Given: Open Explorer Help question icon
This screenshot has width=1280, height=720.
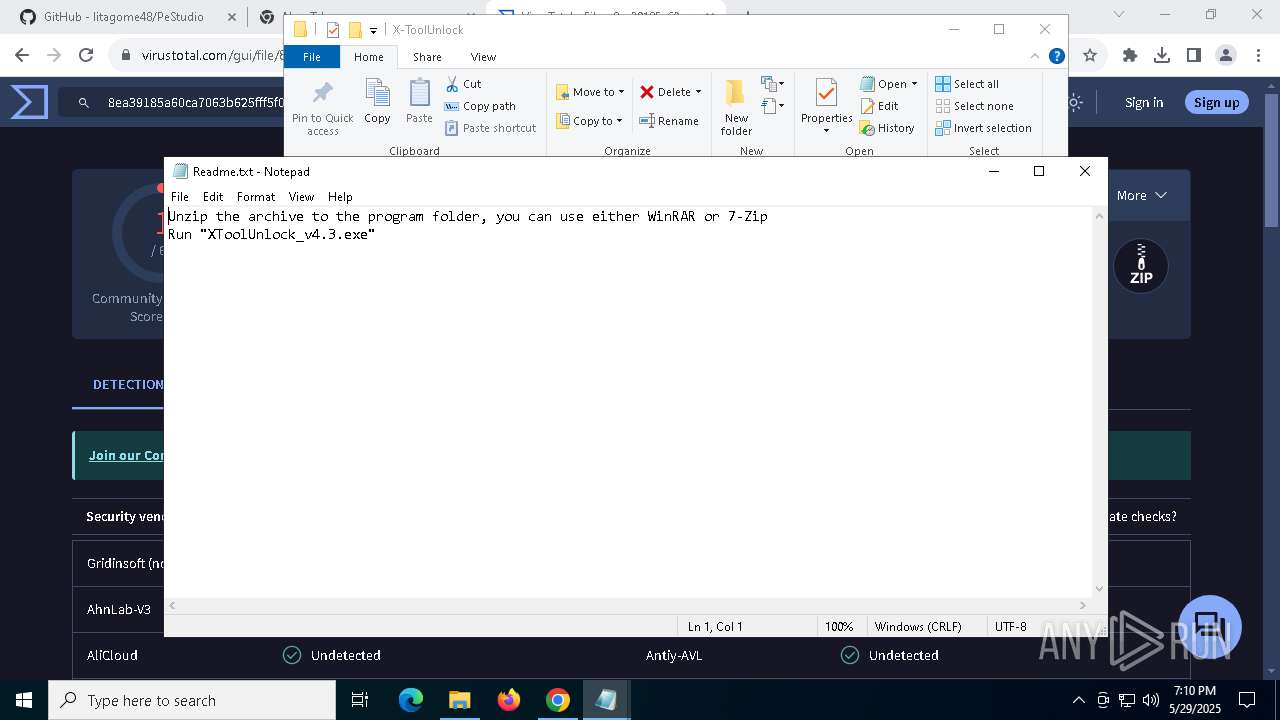Looking at the screenshot, I should coord(1056,56).
